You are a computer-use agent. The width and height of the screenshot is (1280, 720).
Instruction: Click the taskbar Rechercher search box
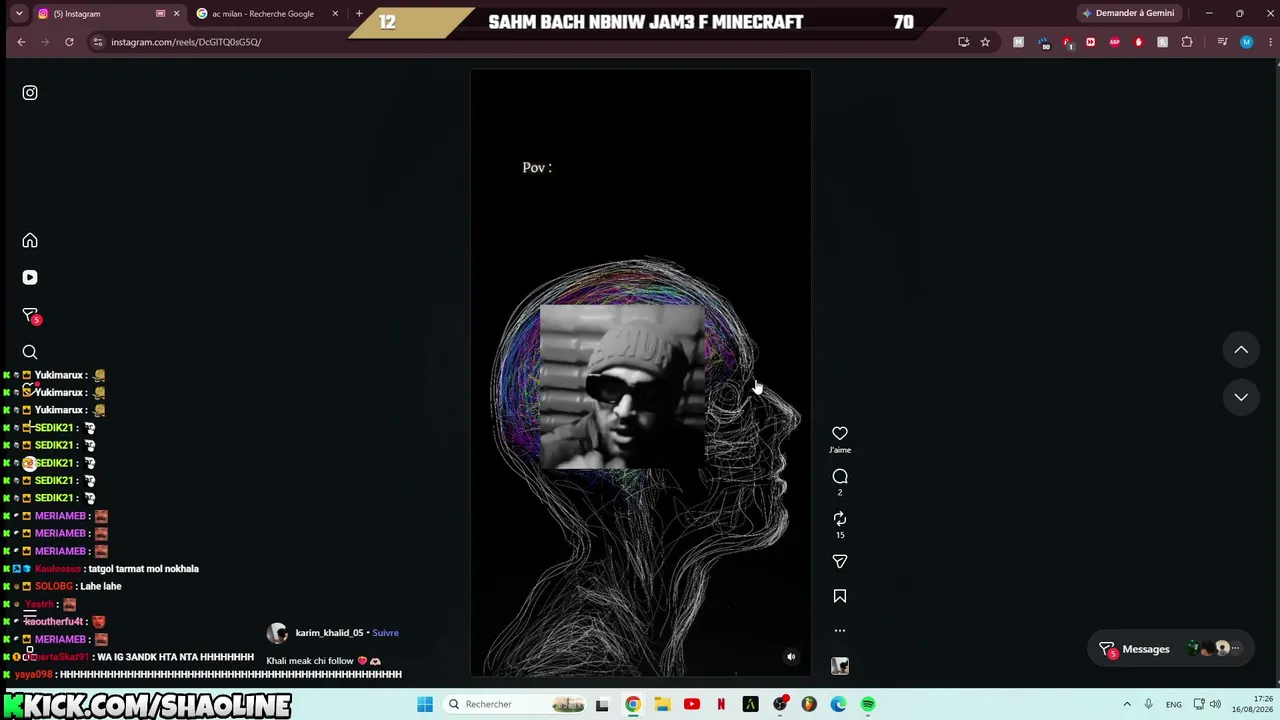(x=514, y=704)
